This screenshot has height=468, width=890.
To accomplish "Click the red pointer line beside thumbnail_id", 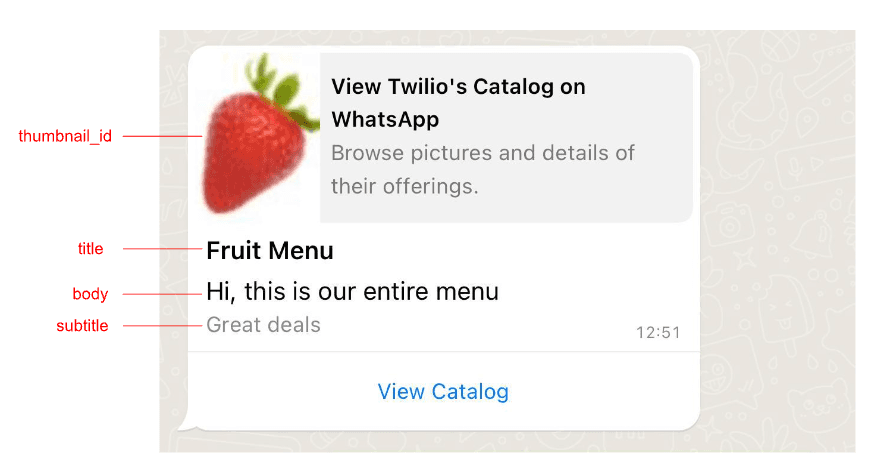I will pos(162,136).
